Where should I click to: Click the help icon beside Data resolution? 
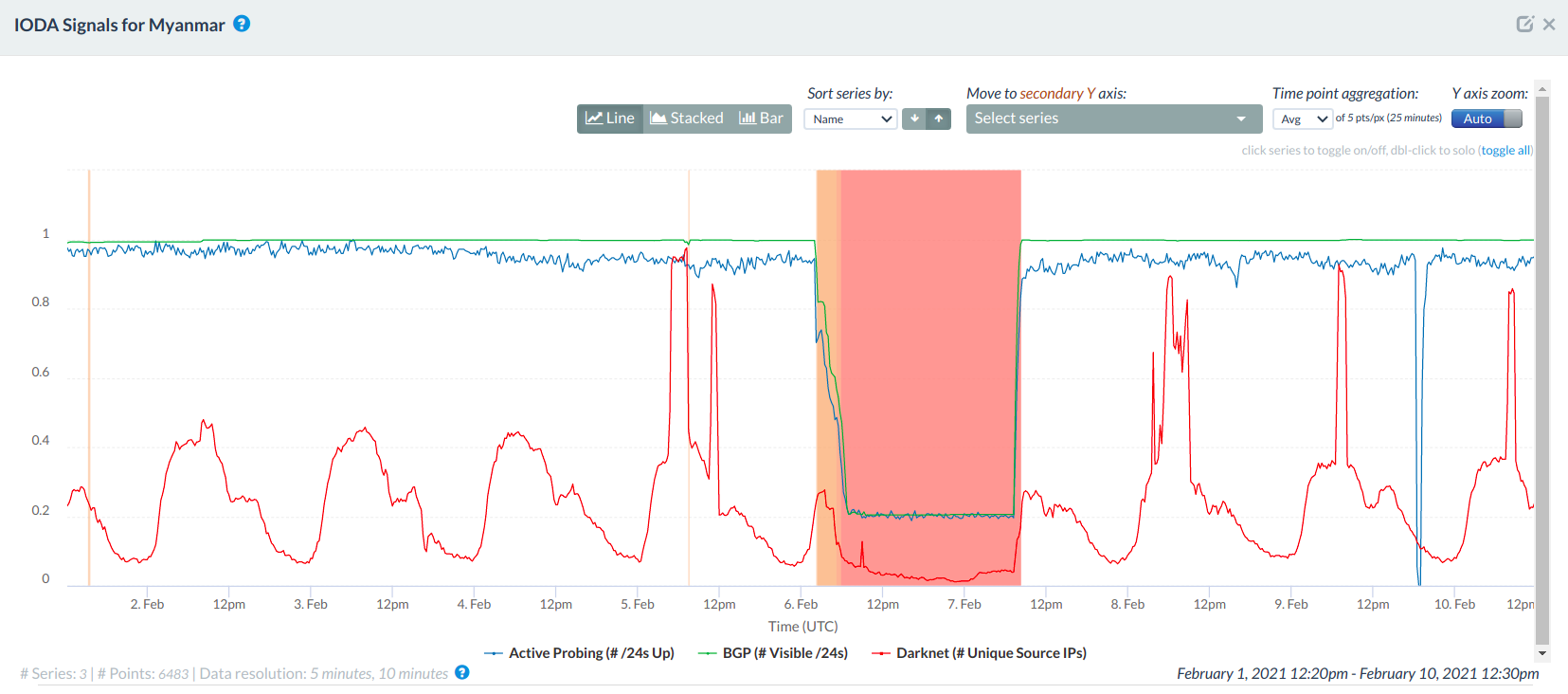click(x=461, y=673)
